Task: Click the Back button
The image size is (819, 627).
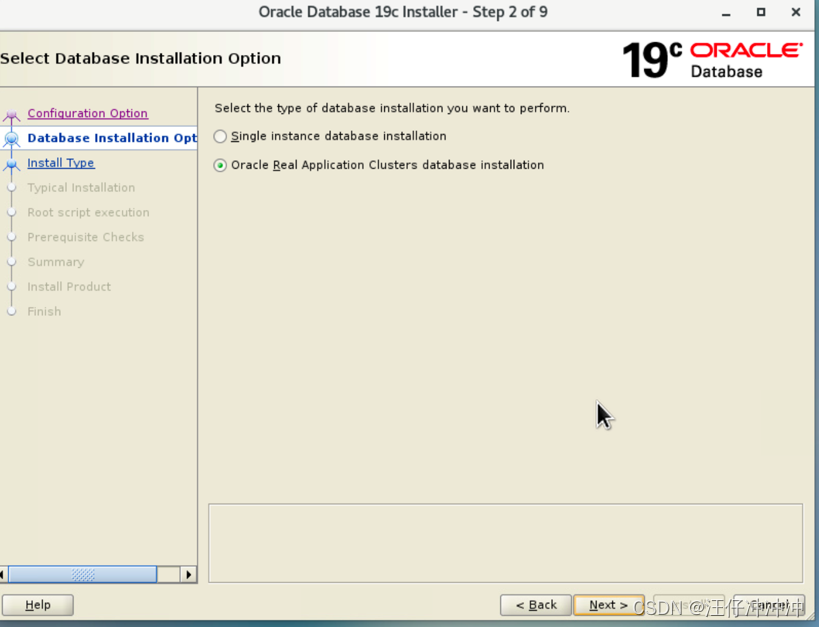Action: [536, 605]
